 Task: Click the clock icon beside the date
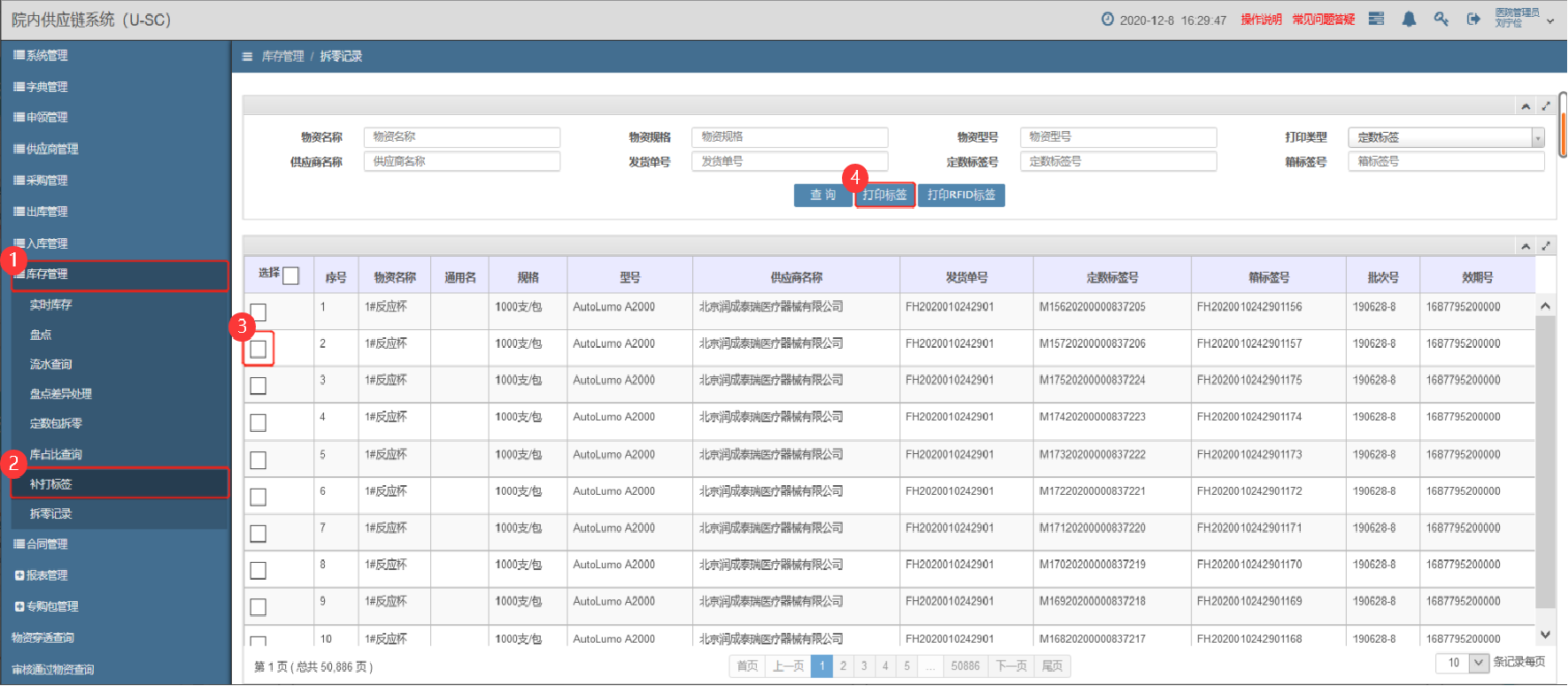click(x=1108, y=19)
